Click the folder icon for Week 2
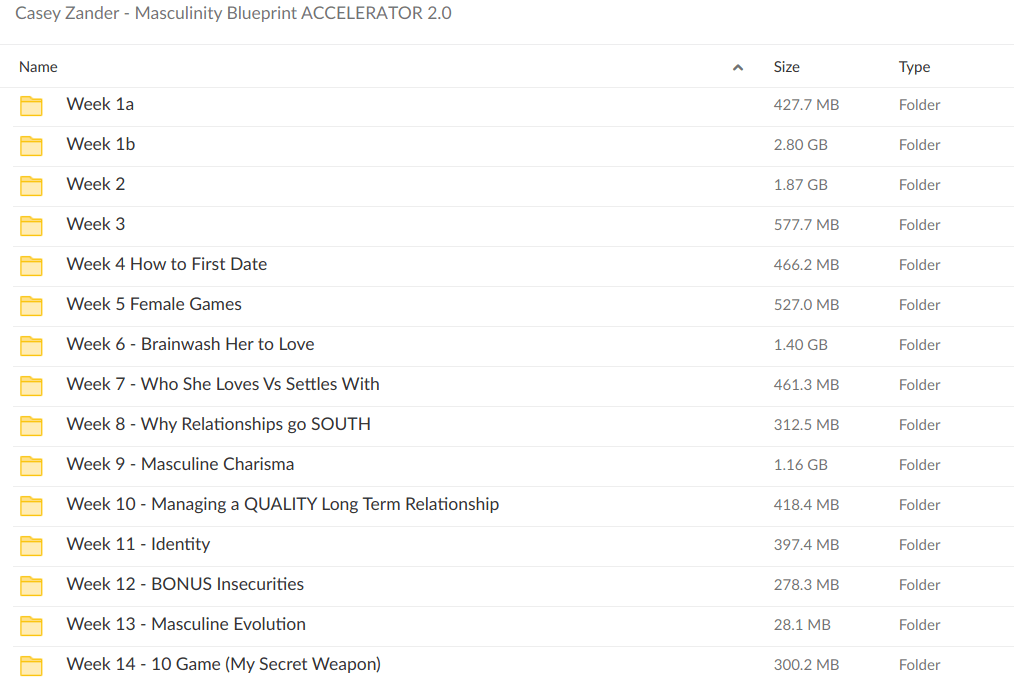Viewport: 1014px width, 684px height. [31, 184]
